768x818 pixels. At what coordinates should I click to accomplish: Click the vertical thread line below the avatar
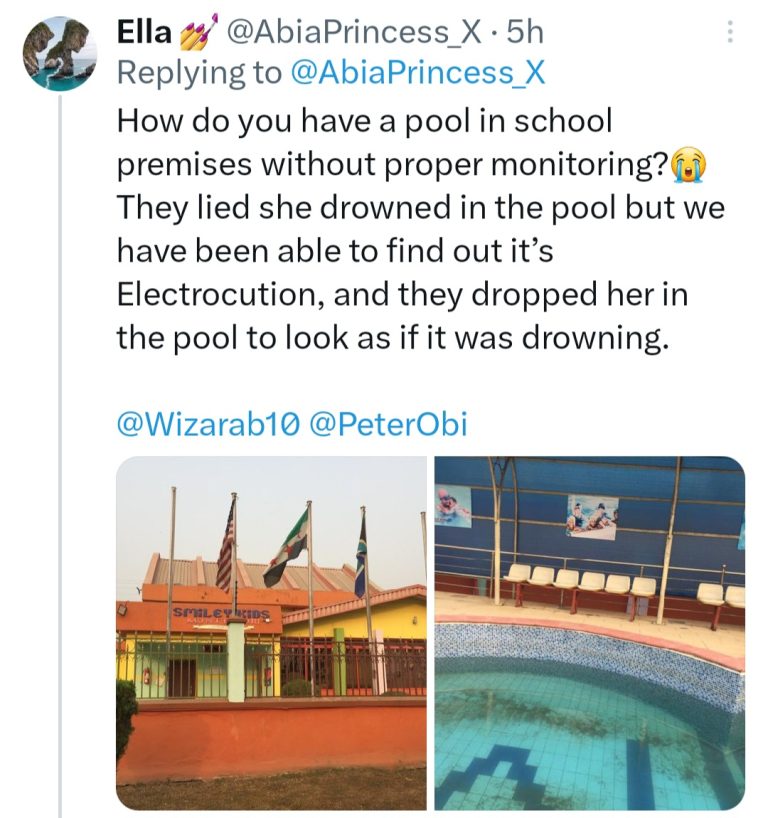pyautogui.click(x=60, y=450)
